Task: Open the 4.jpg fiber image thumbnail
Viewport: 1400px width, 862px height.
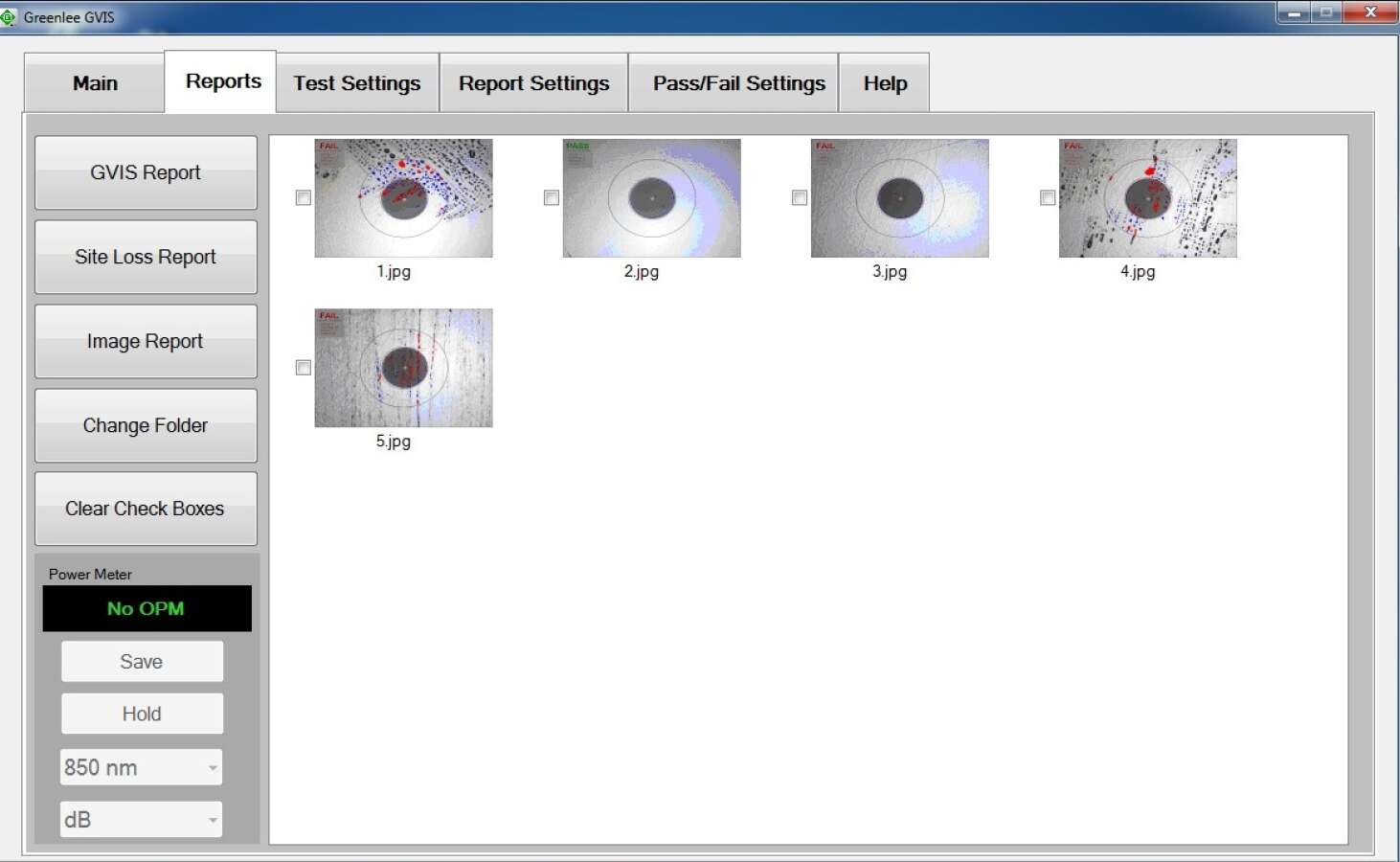Action: click(x=1147, y=198)
